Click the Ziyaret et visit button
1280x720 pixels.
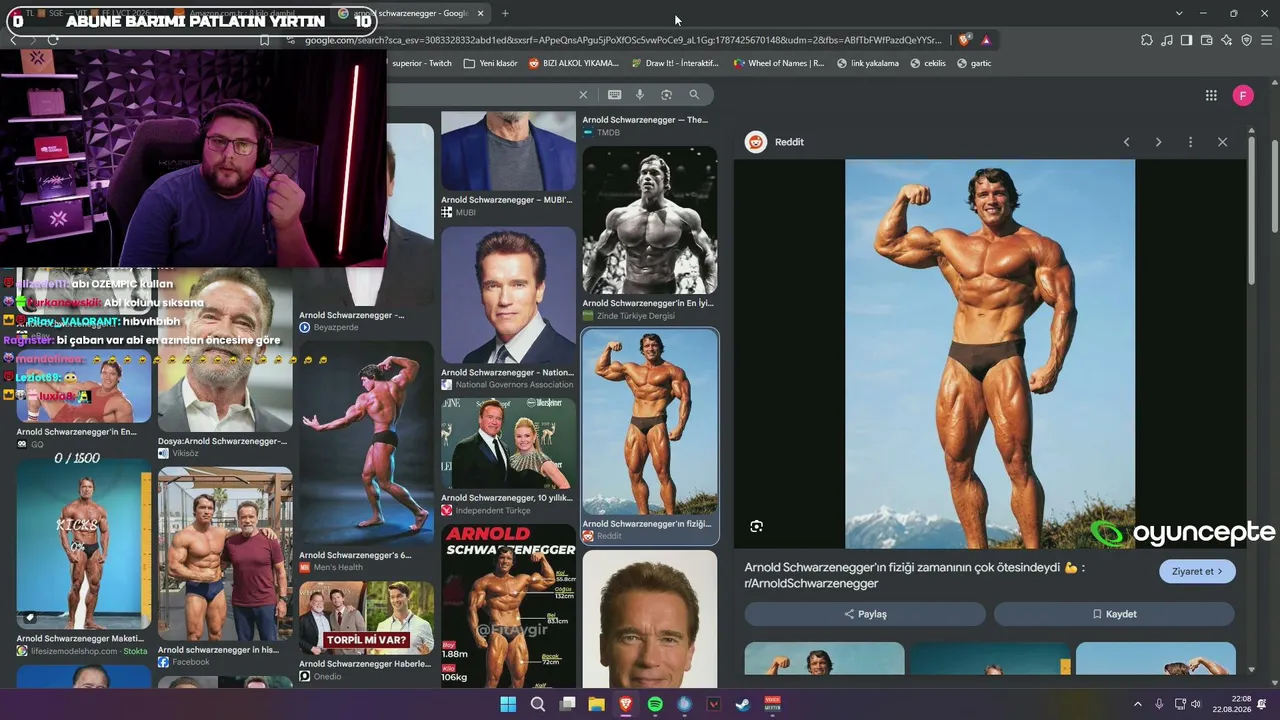[1197, 572]
